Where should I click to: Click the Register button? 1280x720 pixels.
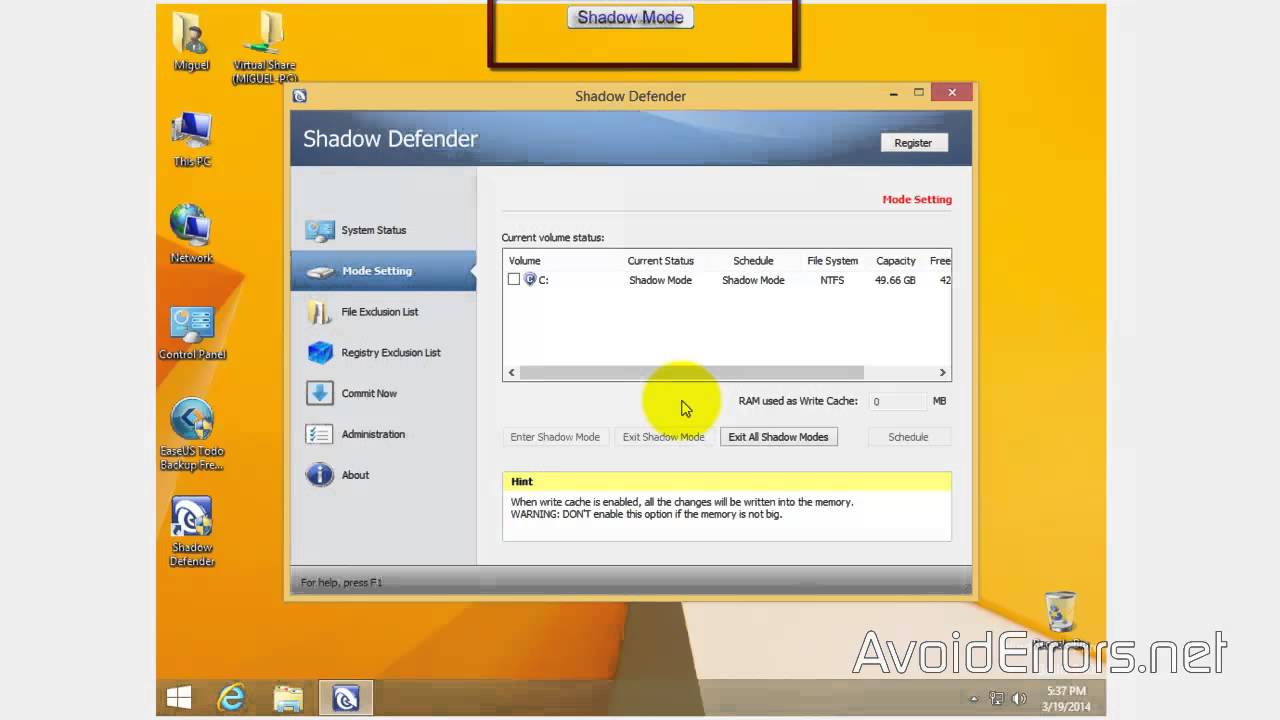click(x=913, y=143)
